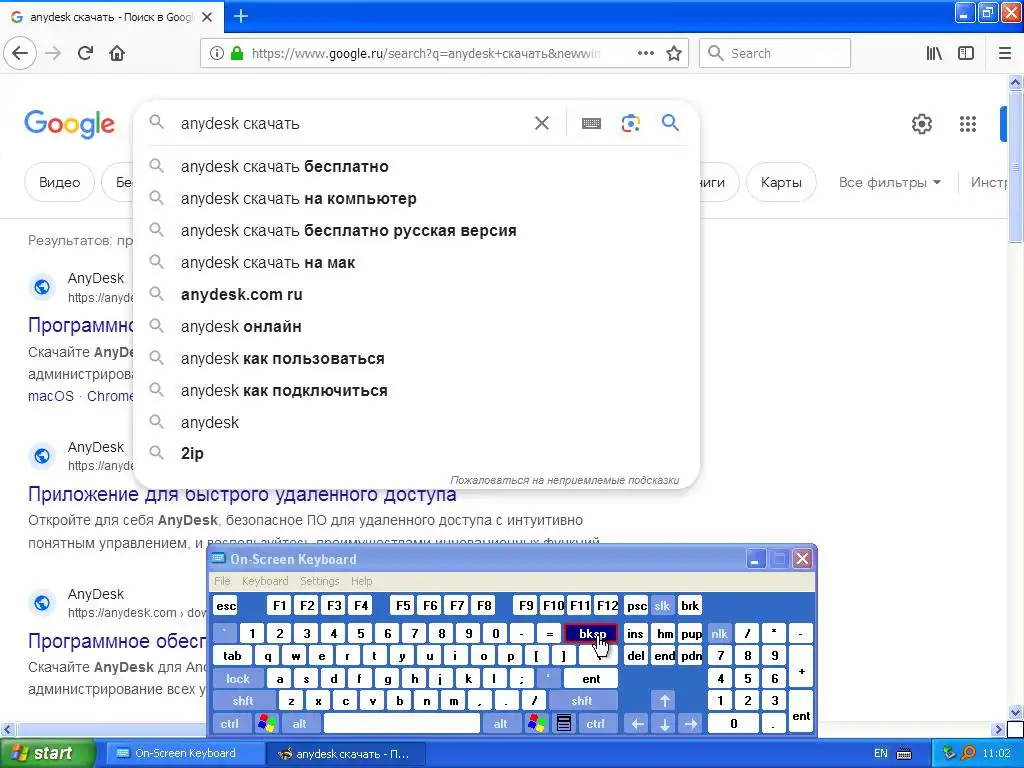The height and width of the screenshot is (768, 1024).
Task: Close the anydesk скачать browser tab
Action: click(x=207, y=17)
